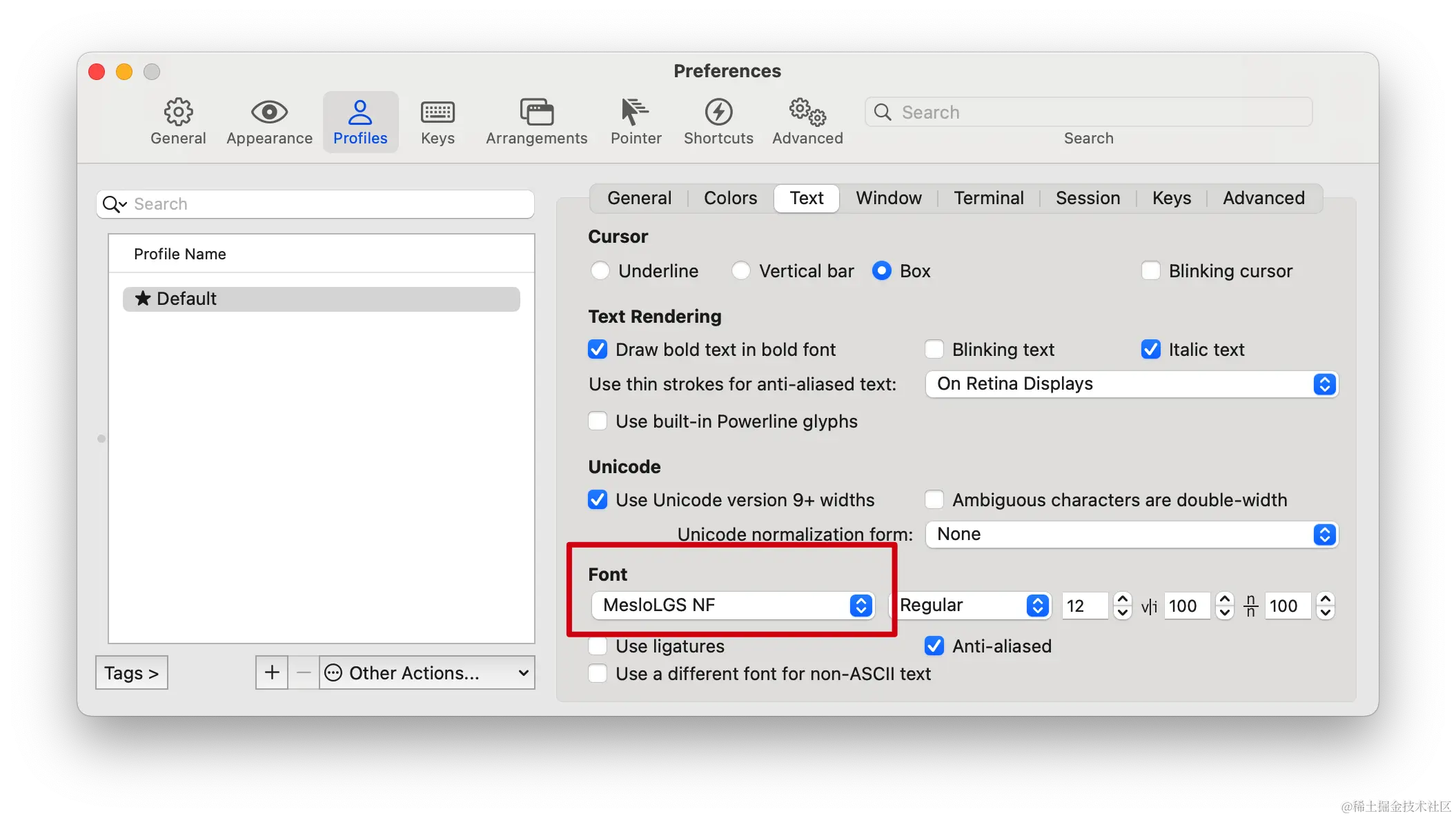Click the font size 12 field
This screenshot has height=818, width=1456.
pos(1085,606)
